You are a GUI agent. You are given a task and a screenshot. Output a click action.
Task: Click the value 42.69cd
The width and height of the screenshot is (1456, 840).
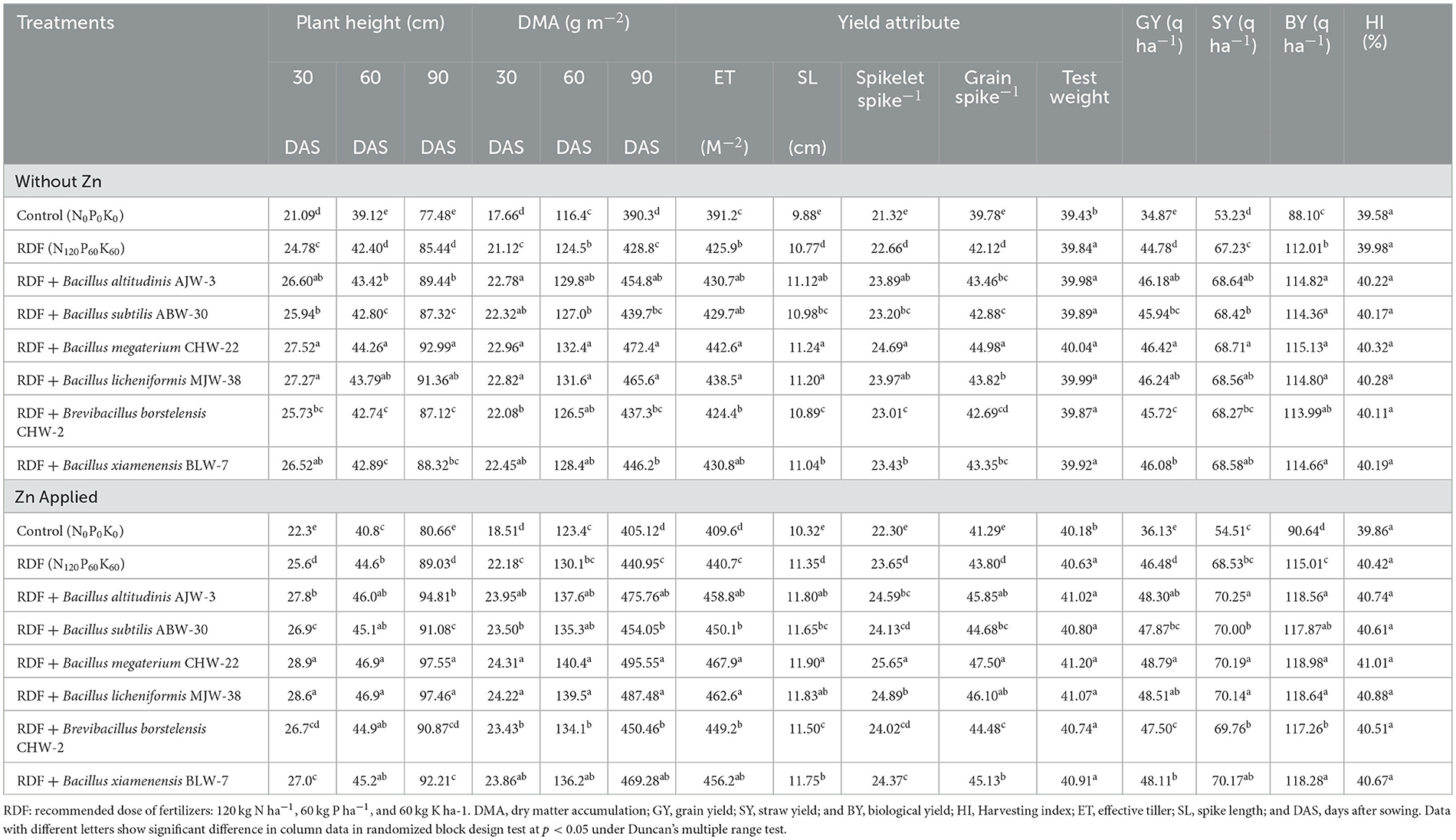(987, 412)
